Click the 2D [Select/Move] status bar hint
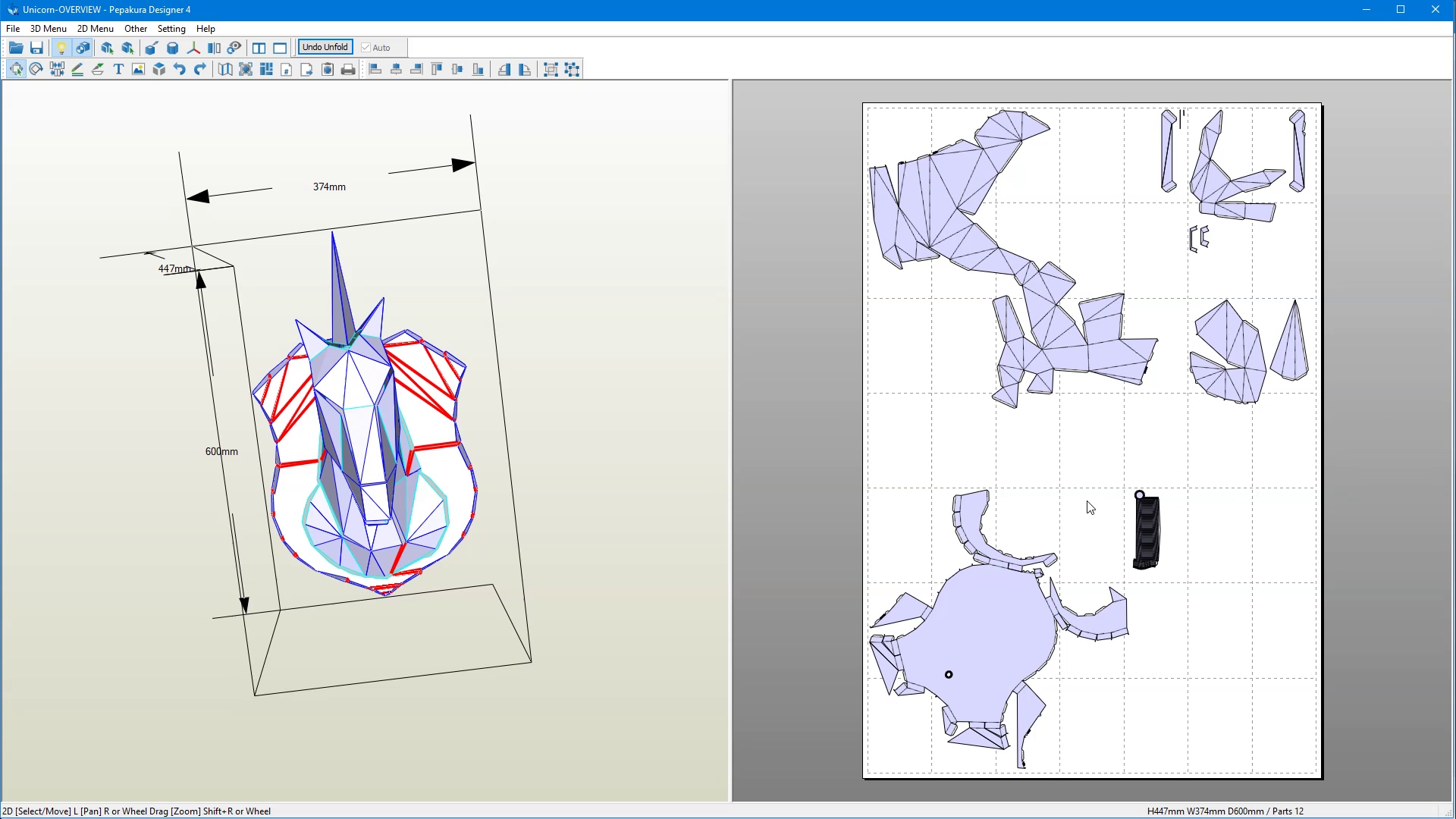Image resolution: width=1456 pixels, height=819 pixels. [136, 811]
